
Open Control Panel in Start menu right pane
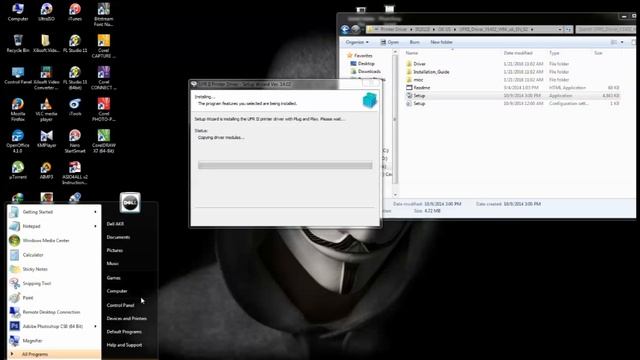click(x=120, y=305)
